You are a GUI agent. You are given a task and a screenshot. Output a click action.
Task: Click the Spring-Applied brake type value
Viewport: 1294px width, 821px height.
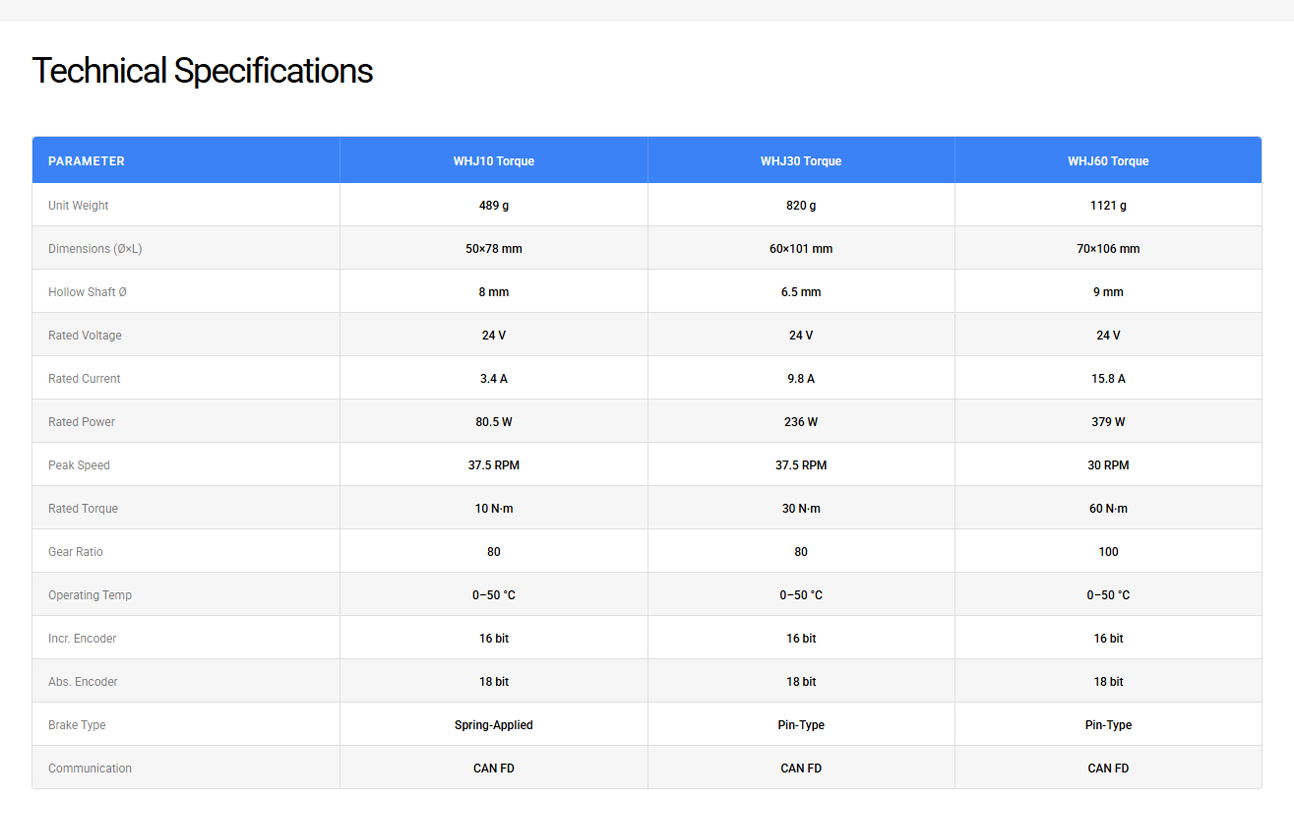[x=494, y=725]
